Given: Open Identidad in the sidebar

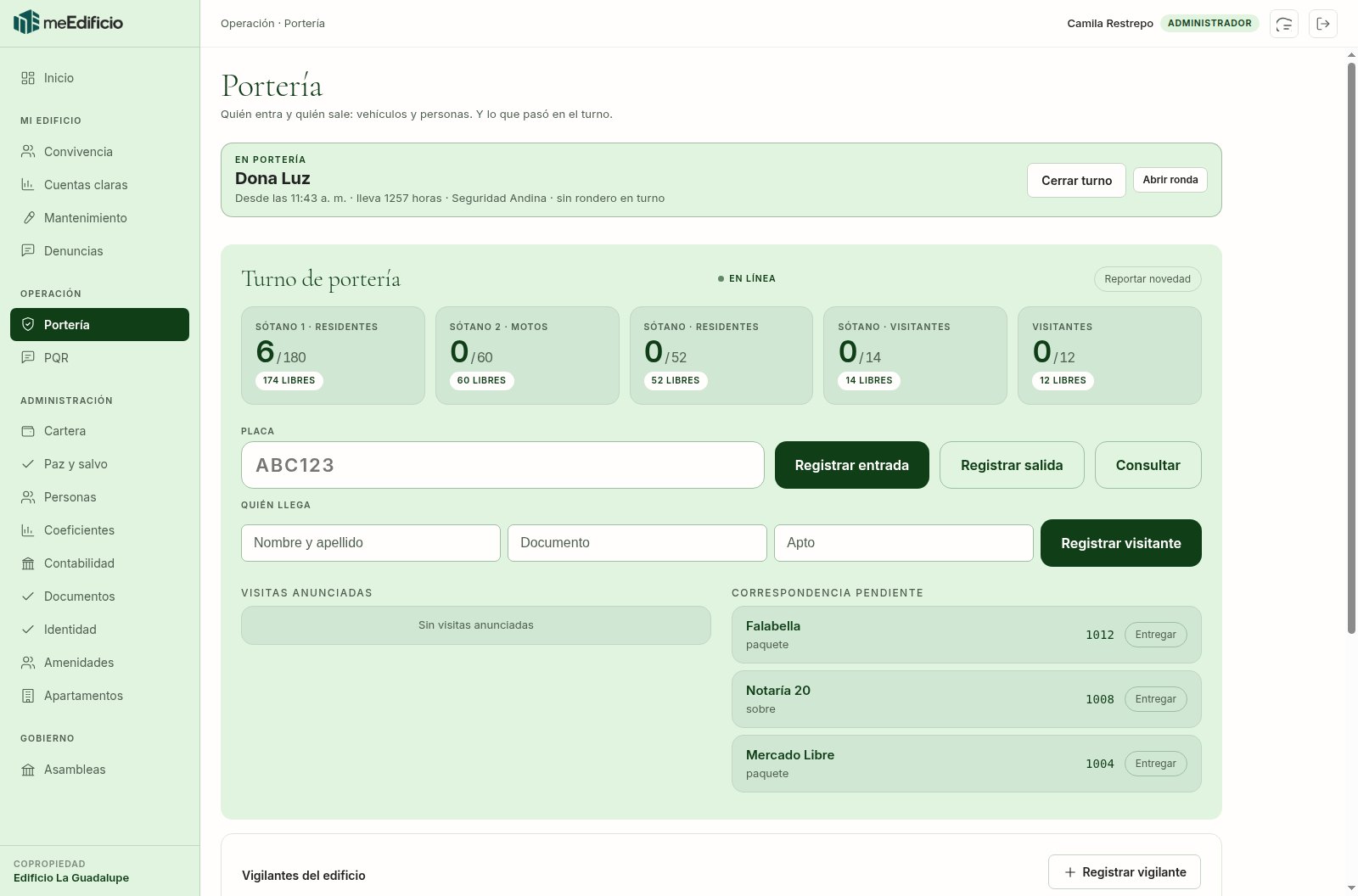Looking at the screenshot, I should pyautogui.click(x=99, y=630).
